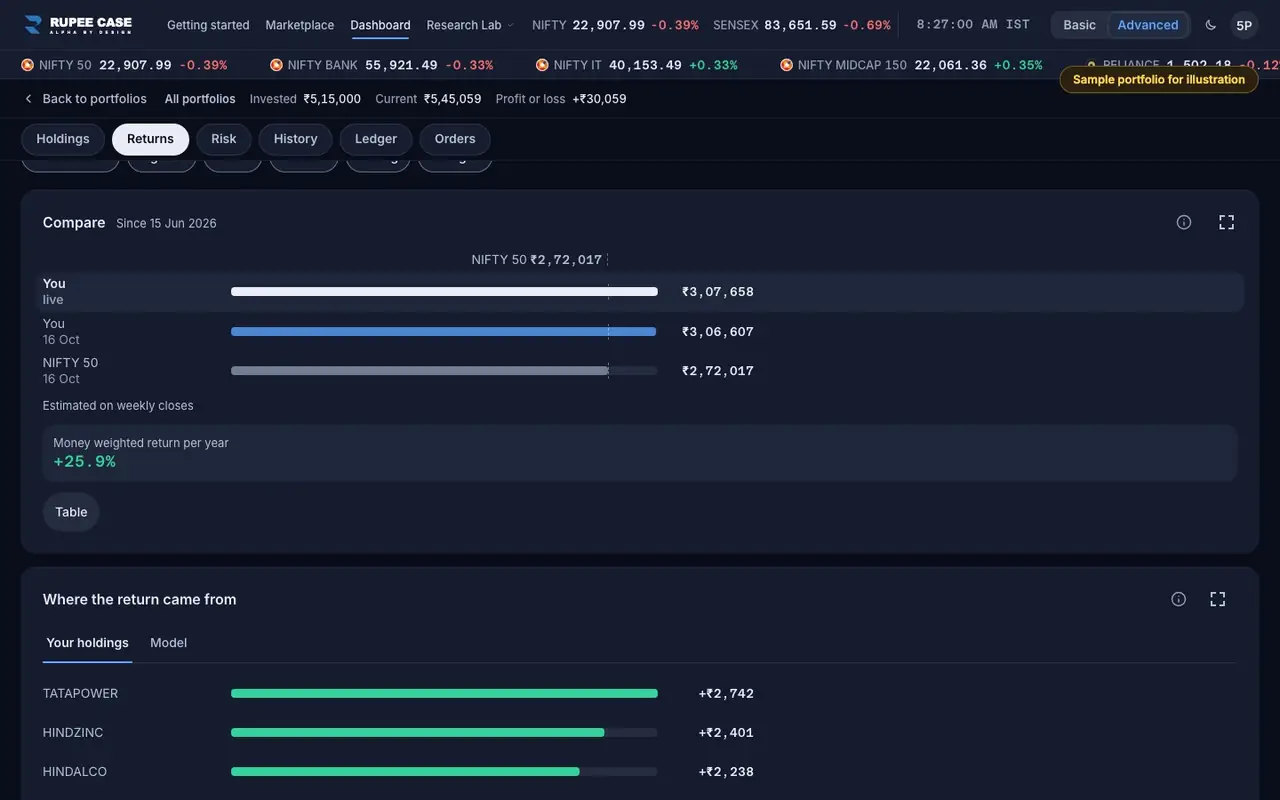
Task: Select the Your holdings sub-tab
Action: 88,643
